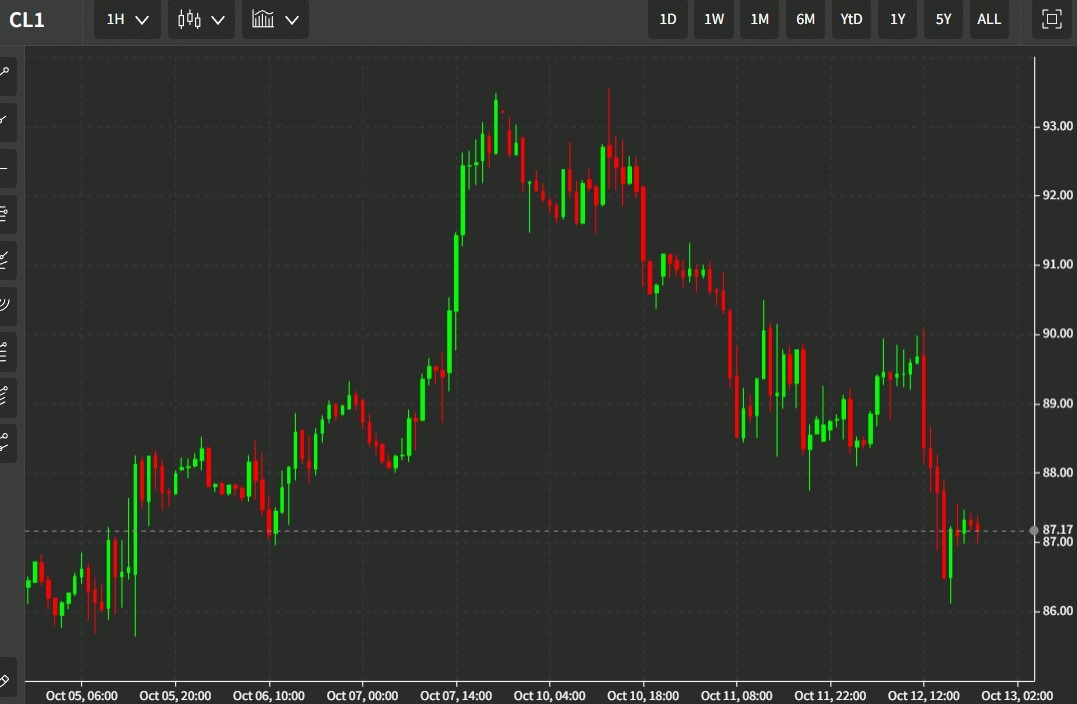This screenshot has width=1077, height=704.
Task: Click the 91.00 price axis label
Action: click(1057, 264)
